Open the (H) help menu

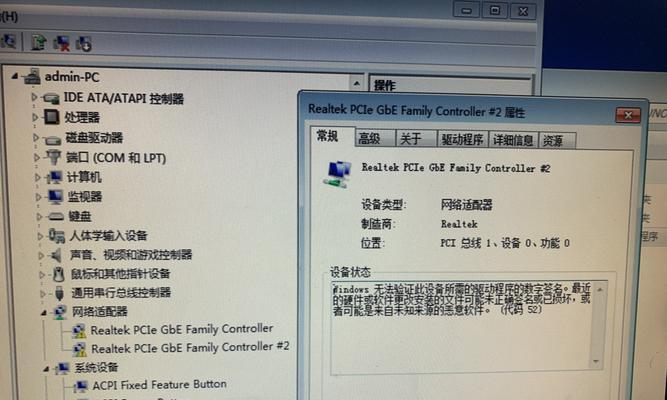click(9, 16)
